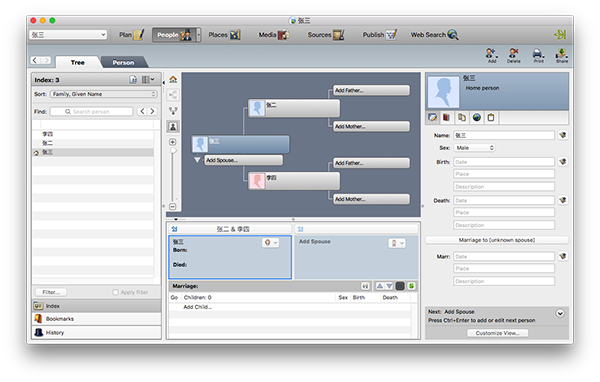Switch to the Person tab
The image size is (600, 382).
[x=123, y=62]
